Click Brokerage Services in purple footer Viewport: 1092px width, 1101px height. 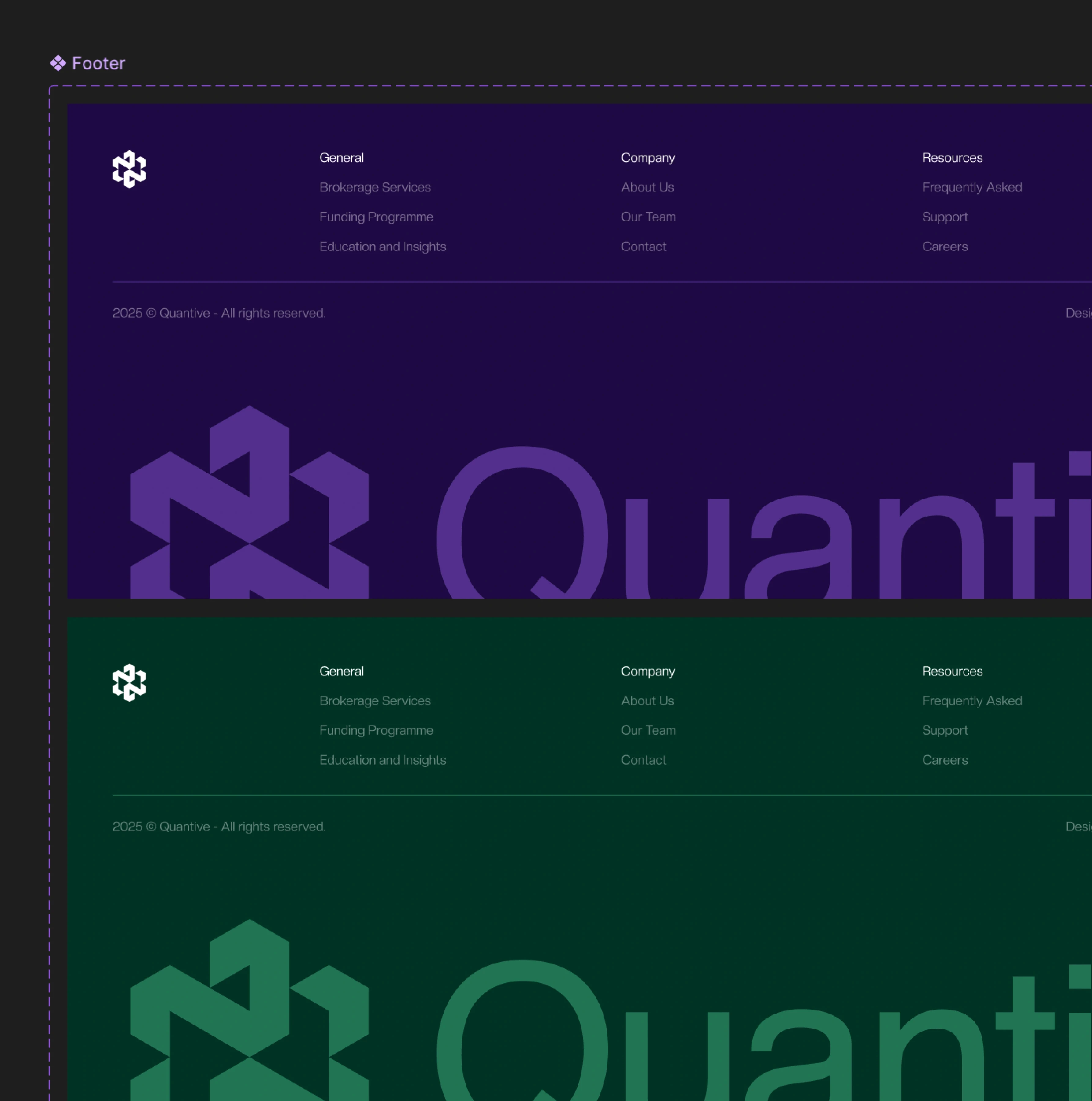[375, 187]
